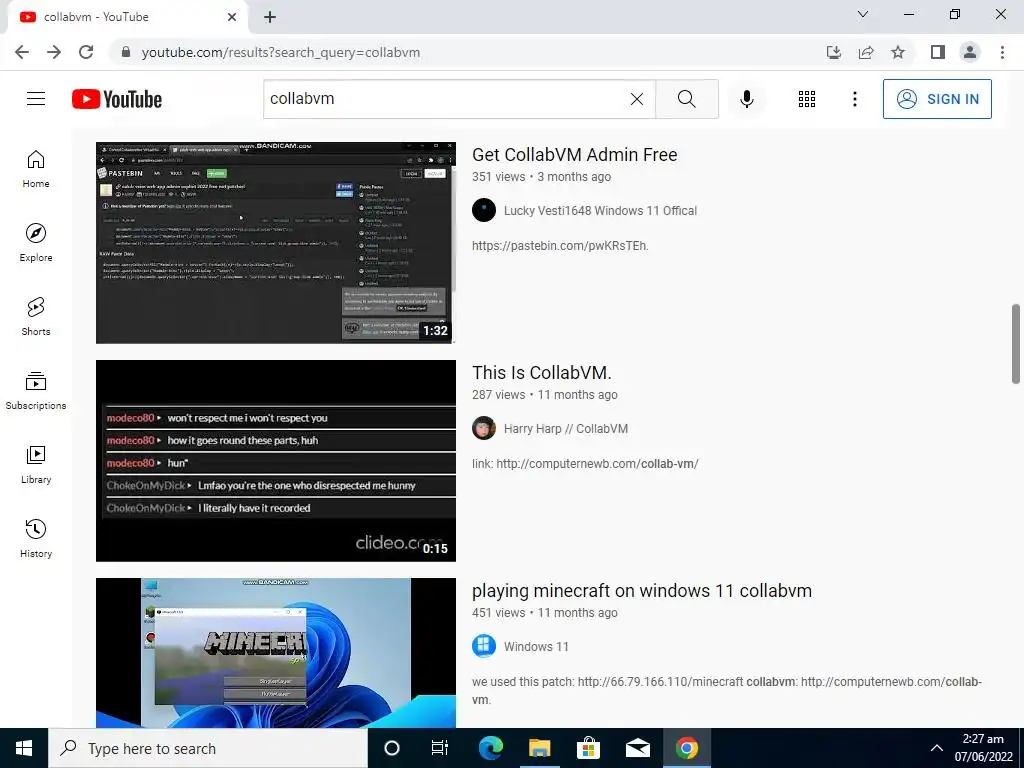Open the Chrome profile avatar
Screen dimensions: 1024x768
coord(970,52)
